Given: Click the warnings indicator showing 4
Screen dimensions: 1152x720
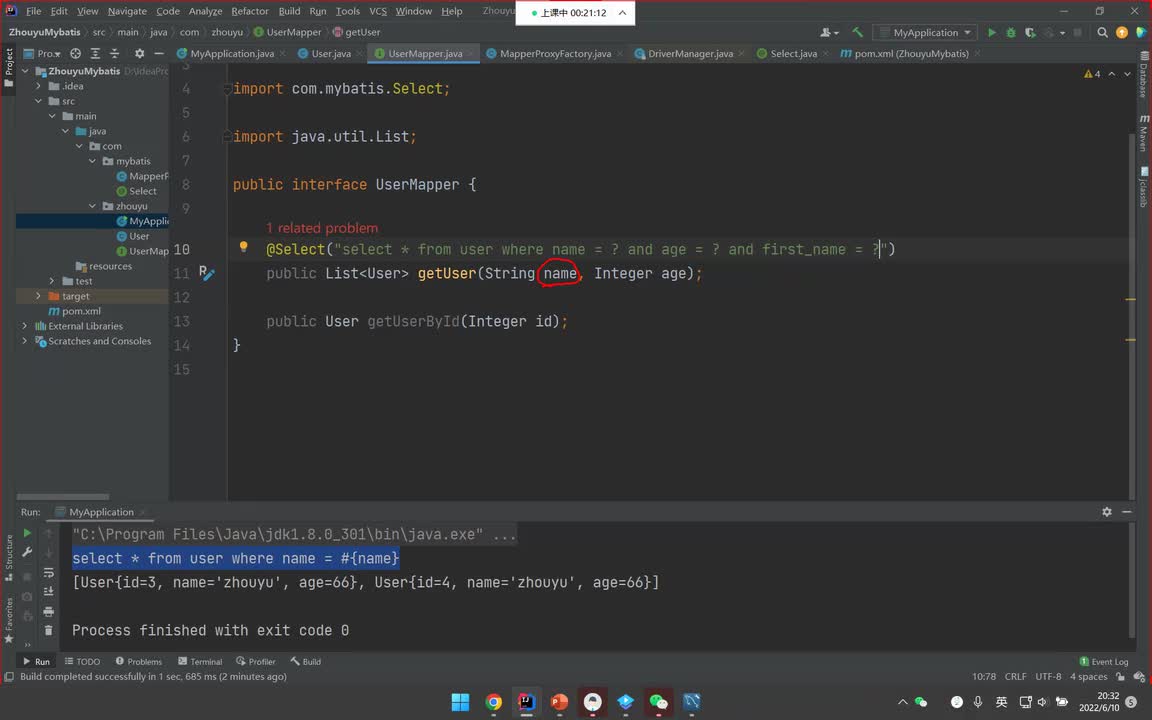Looking at the screenshot, I should coord(1092,73).
